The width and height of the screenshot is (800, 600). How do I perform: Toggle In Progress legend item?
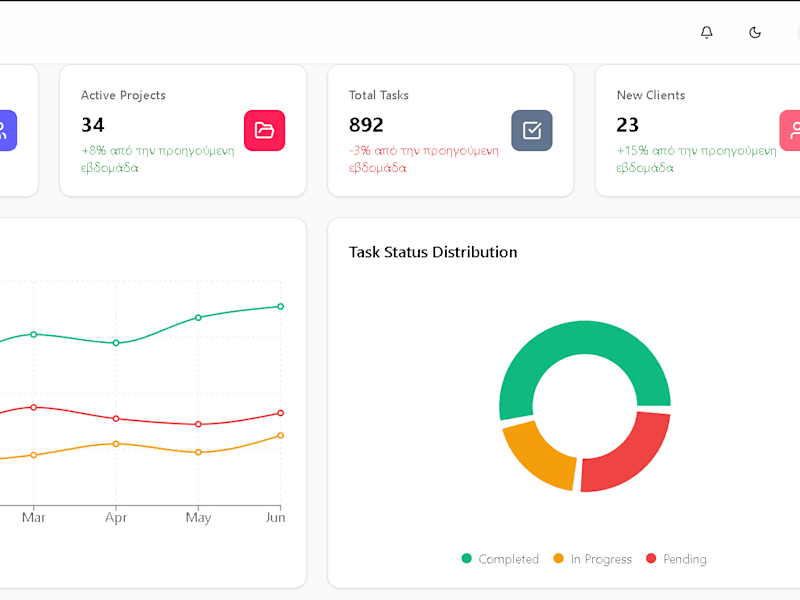pyautogui.click(x=592, y=559)
